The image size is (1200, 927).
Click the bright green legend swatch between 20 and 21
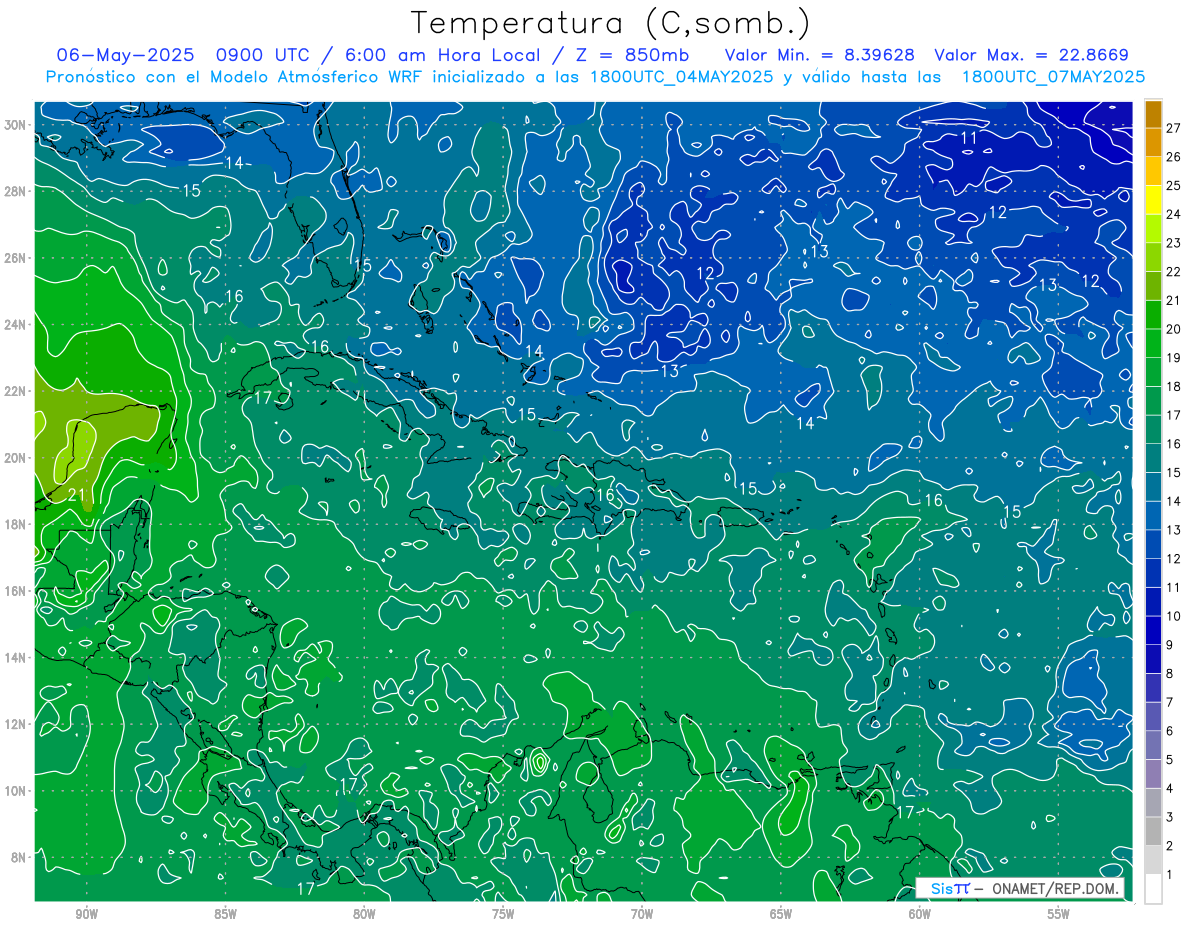1153,315
